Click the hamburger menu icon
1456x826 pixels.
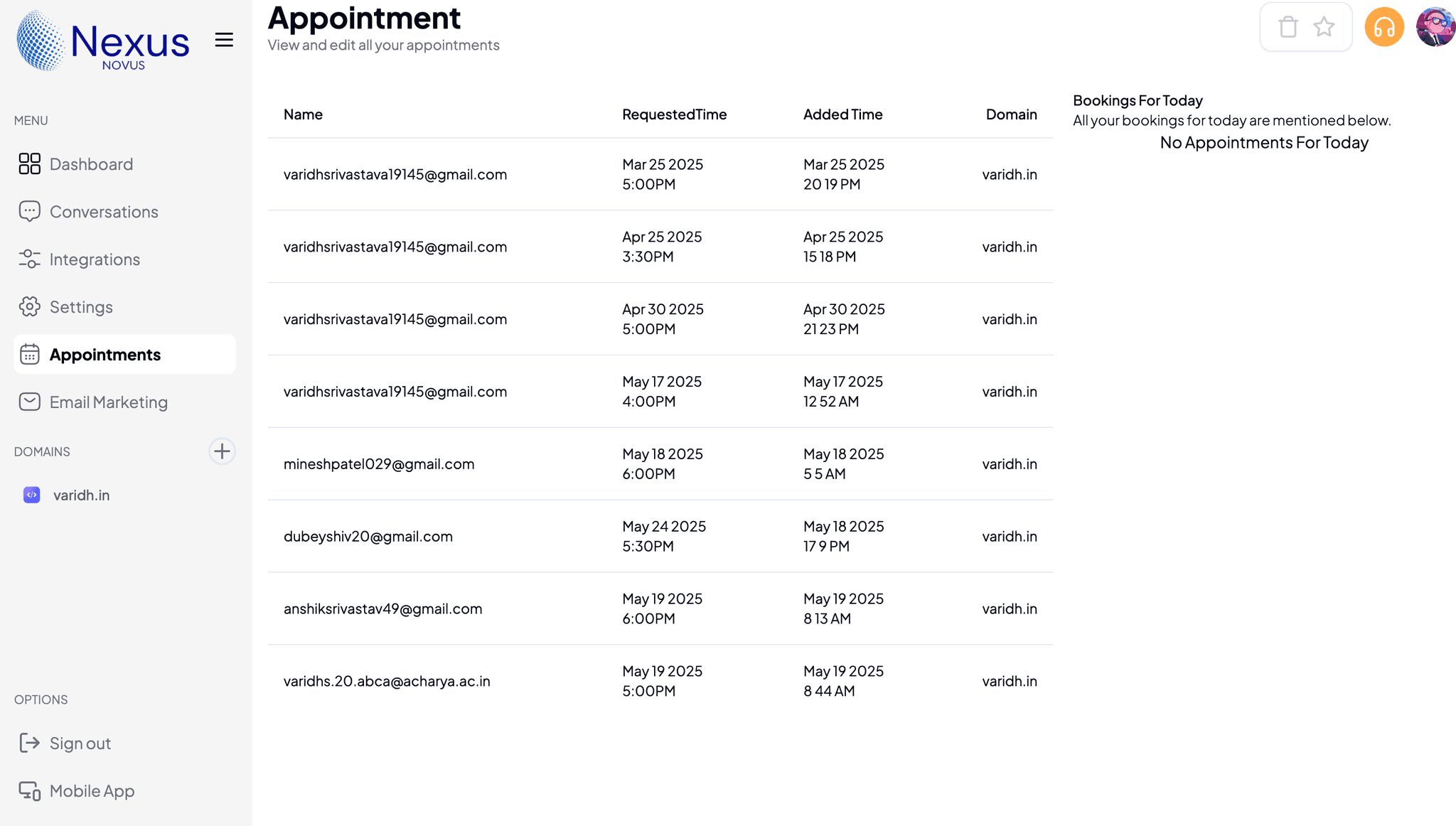224,40
